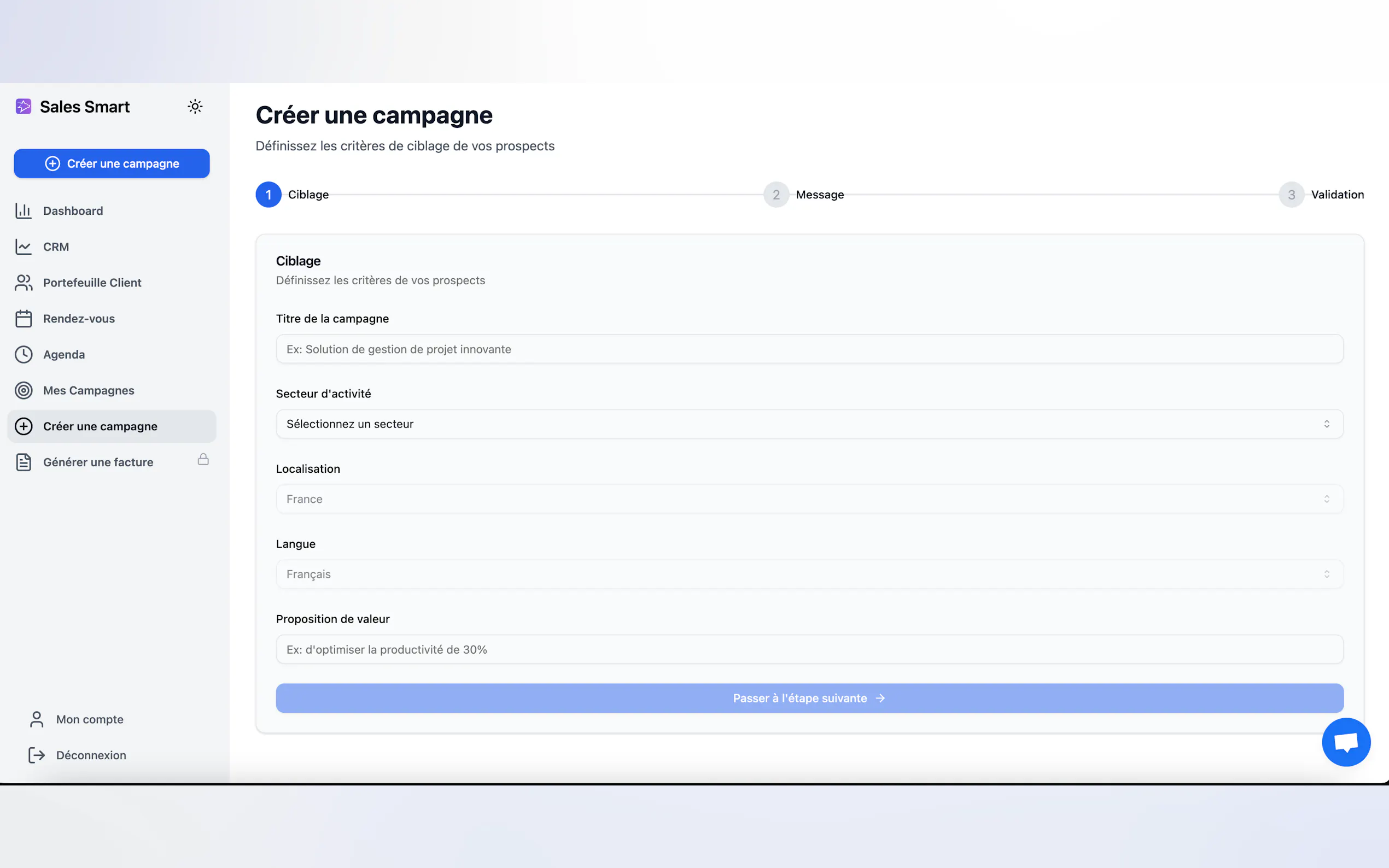Open the Langue Français dropdown
This screenshot has height=868, width=1389.
[809, 574]
